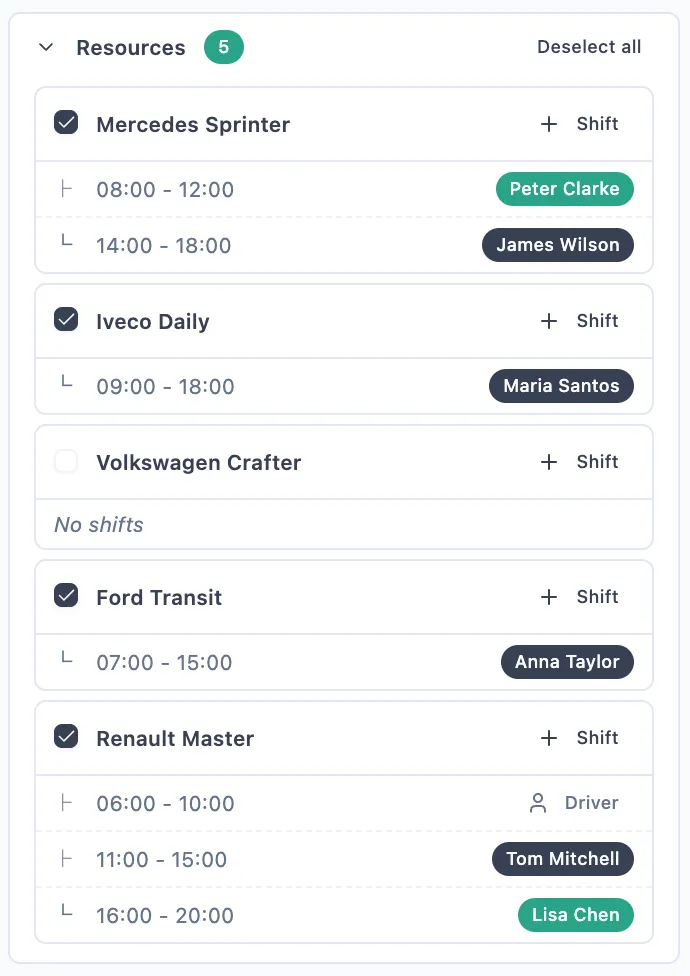Click the plus icon for Iveco Daily
690x976 pixels.
pos(548,321)
